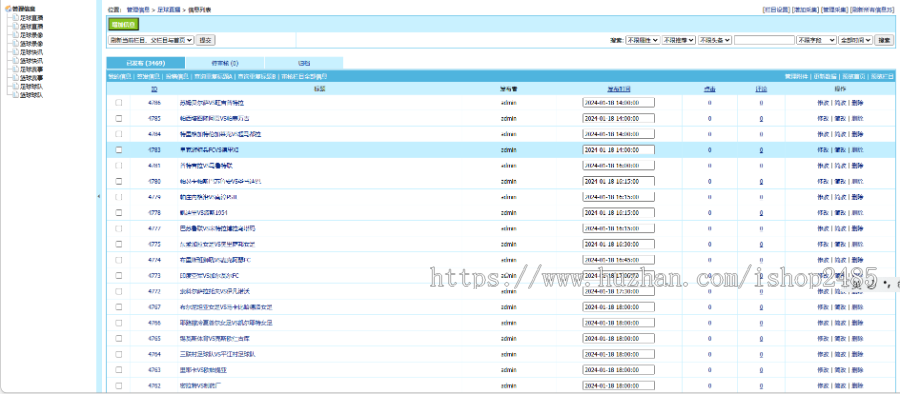
Task: Tick the checkbox for row ID 4763
Action: pyautogui.click(x=119, y=370)
